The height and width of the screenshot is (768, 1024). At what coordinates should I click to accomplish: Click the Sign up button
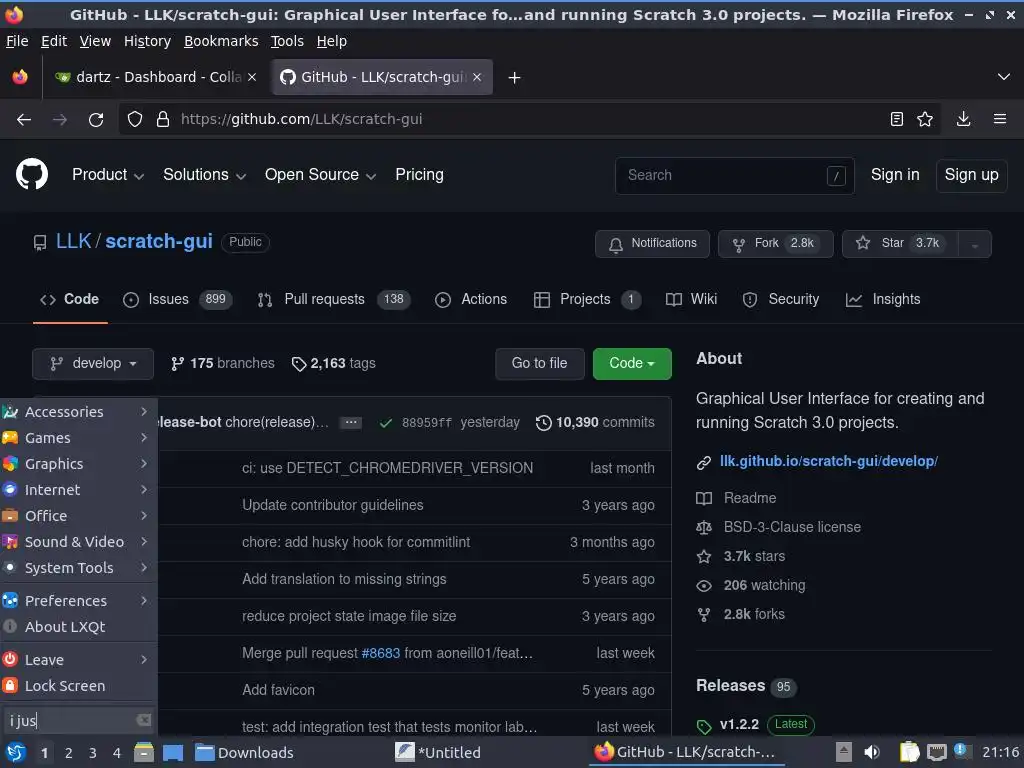click(x=971, y=175)
